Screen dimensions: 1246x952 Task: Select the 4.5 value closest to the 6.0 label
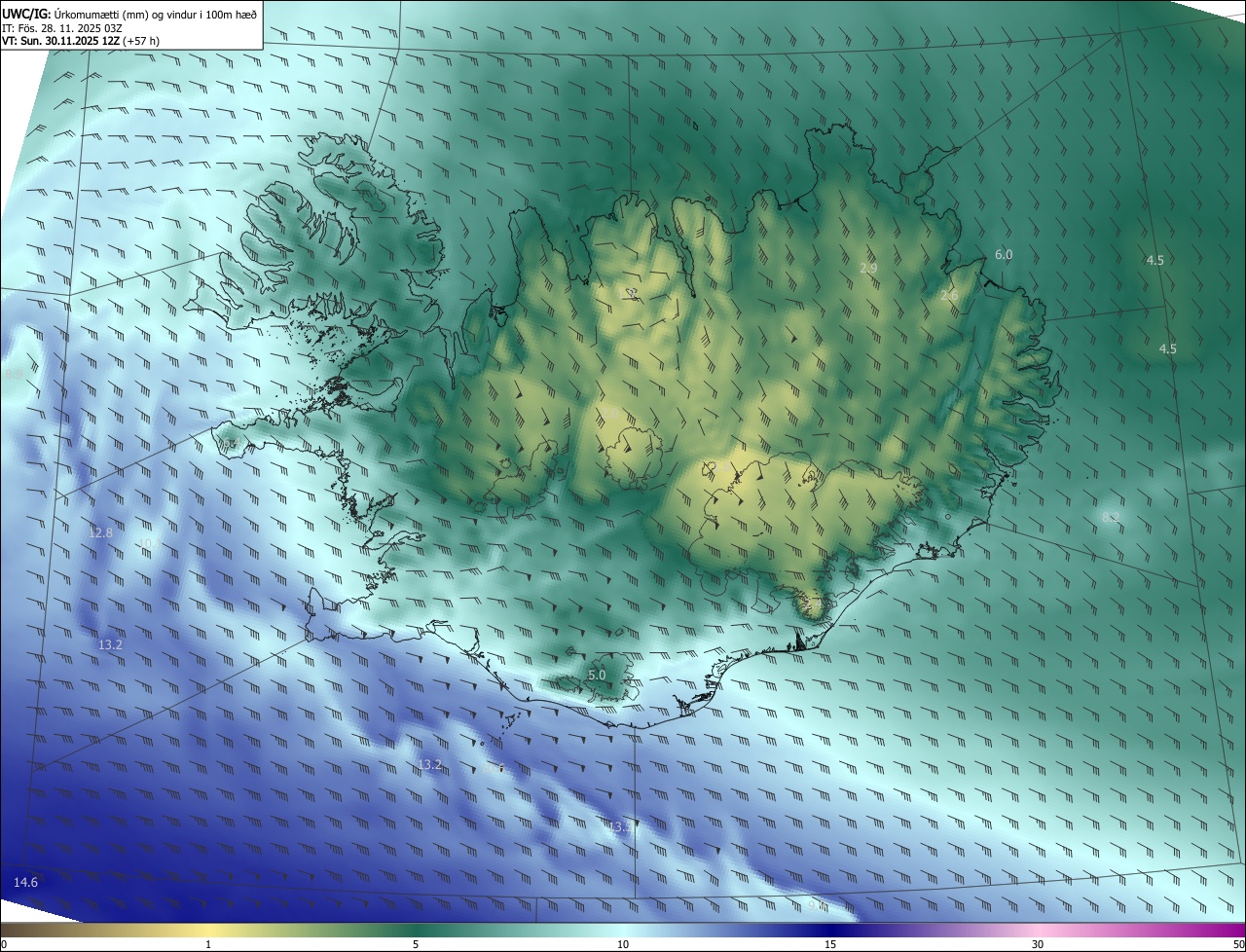click(x=1154, y=261)
